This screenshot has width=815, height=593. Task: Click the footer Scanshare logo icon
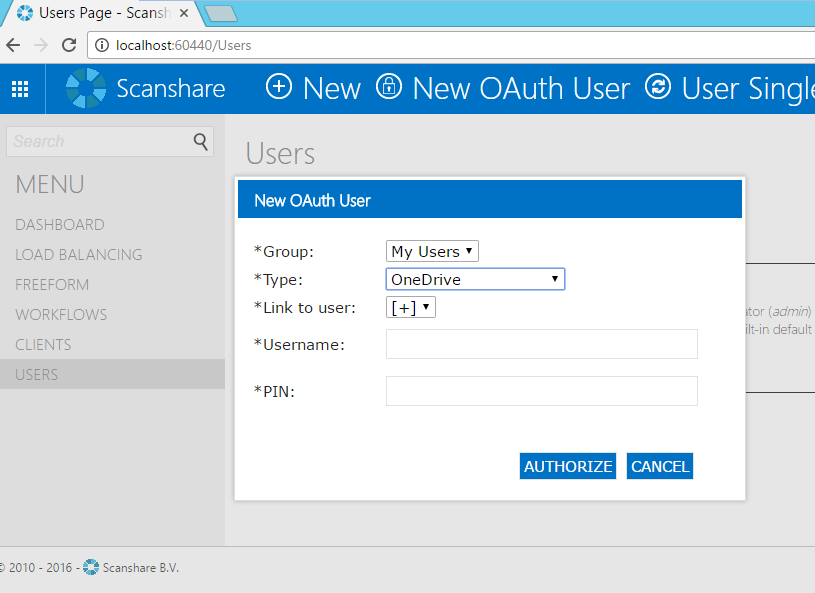click(91, 567)
